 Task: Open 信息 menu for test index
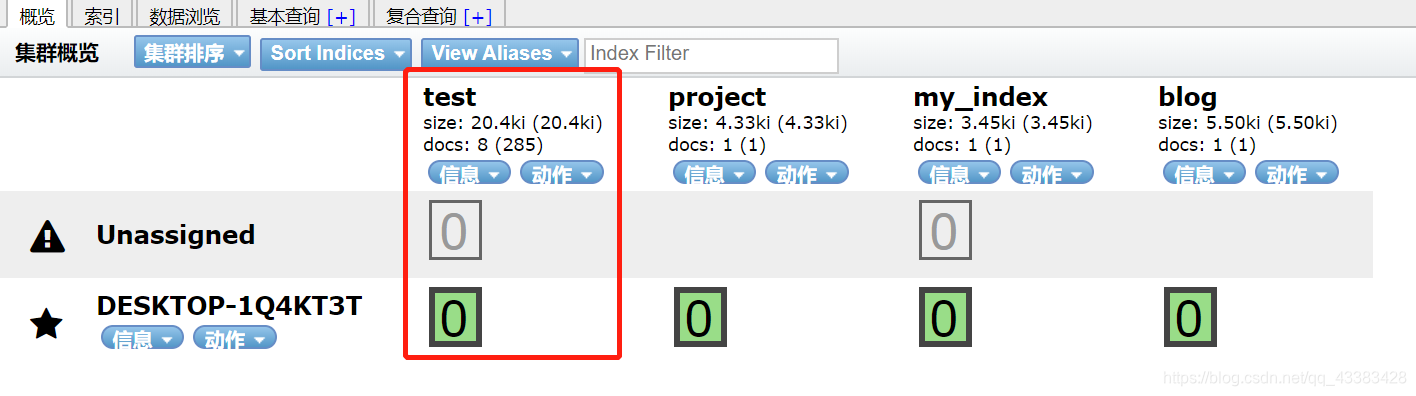470,173
